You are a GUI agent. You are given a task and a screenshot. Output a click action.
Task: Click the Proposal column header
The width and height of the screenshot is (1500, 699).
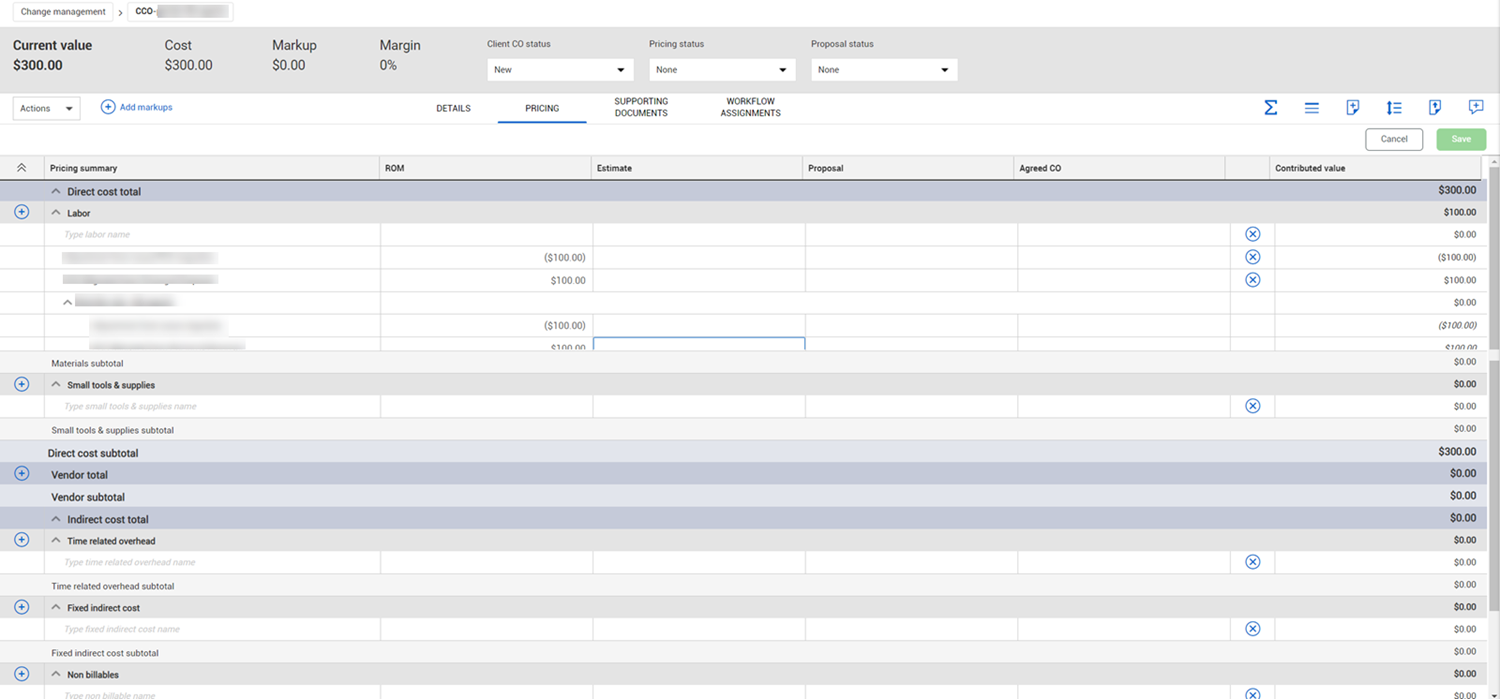pyautogui.click(x=909, y=168)
